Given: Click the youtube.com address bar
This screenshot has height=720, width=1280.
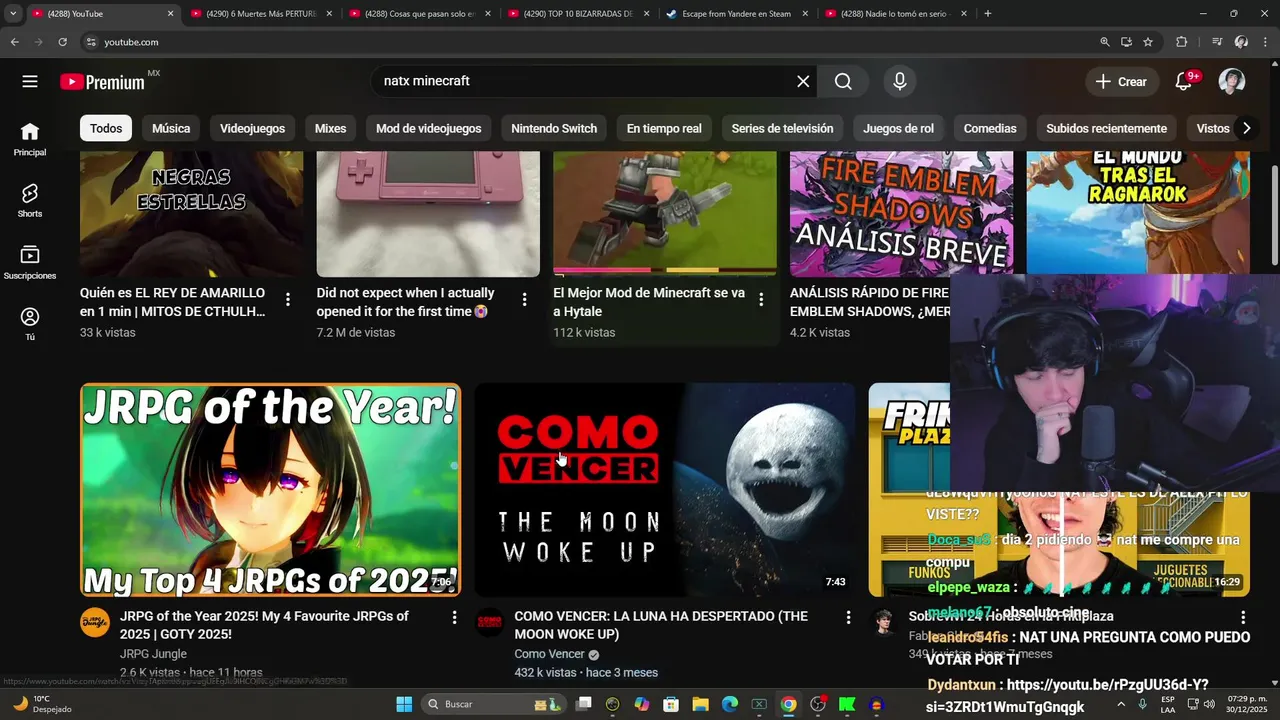Looking at the screenshot, I should (590, 42).
